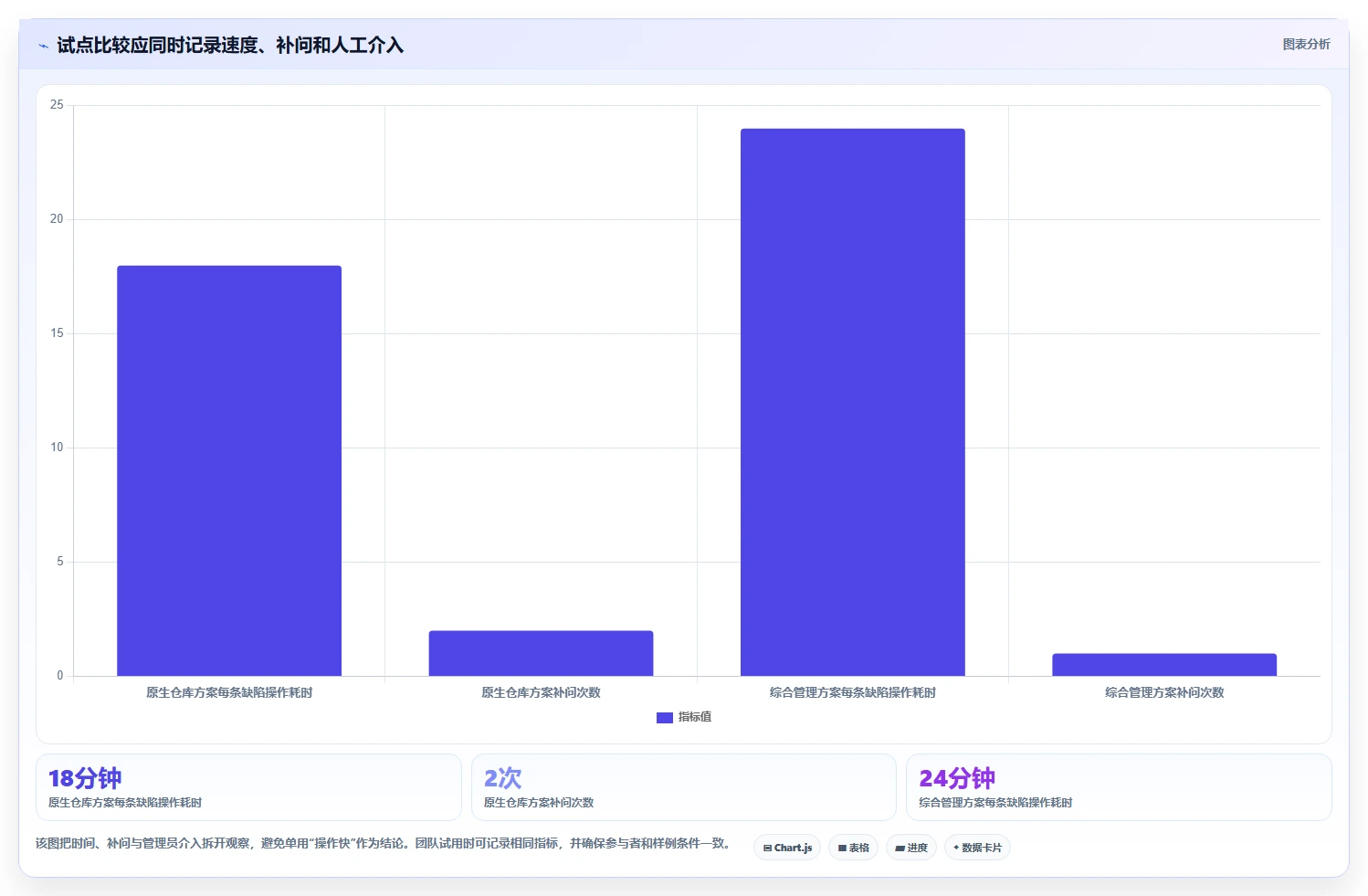
Task: Click the 原生仓库方案补问次数 bar
Action: (541, 653)
